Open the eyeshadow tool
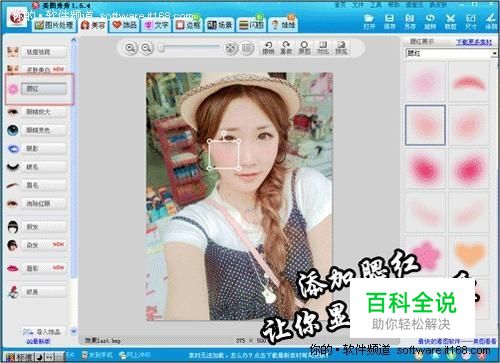Screen dimensions: 500x363 (44, 149)
